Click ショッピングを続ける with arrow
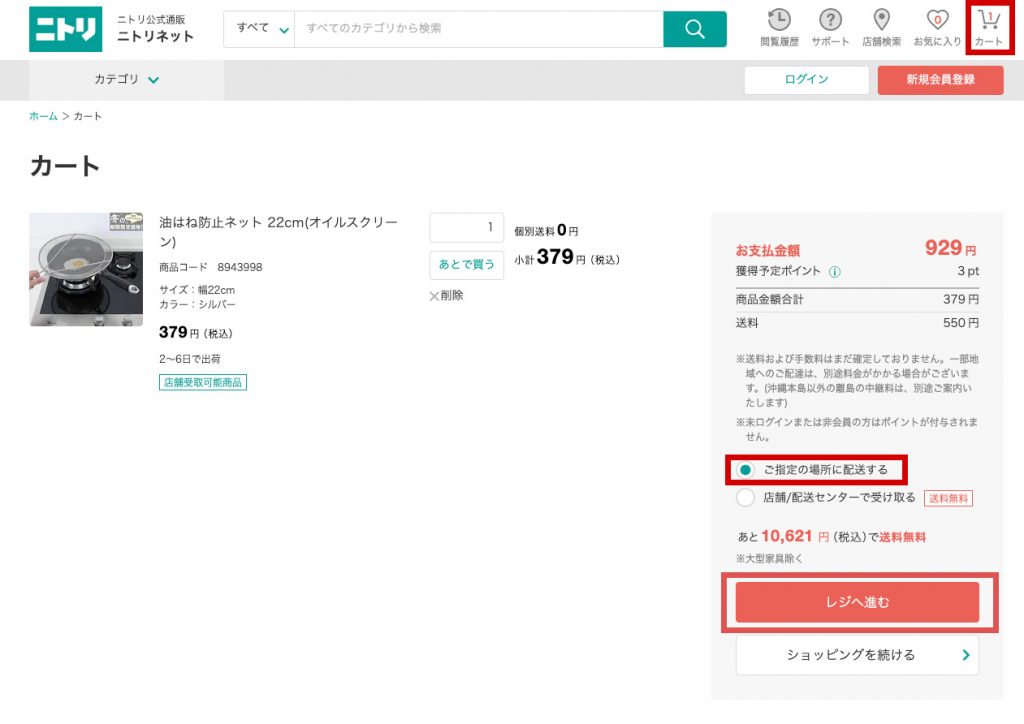The image size is (1024, 724). (857, 656)
